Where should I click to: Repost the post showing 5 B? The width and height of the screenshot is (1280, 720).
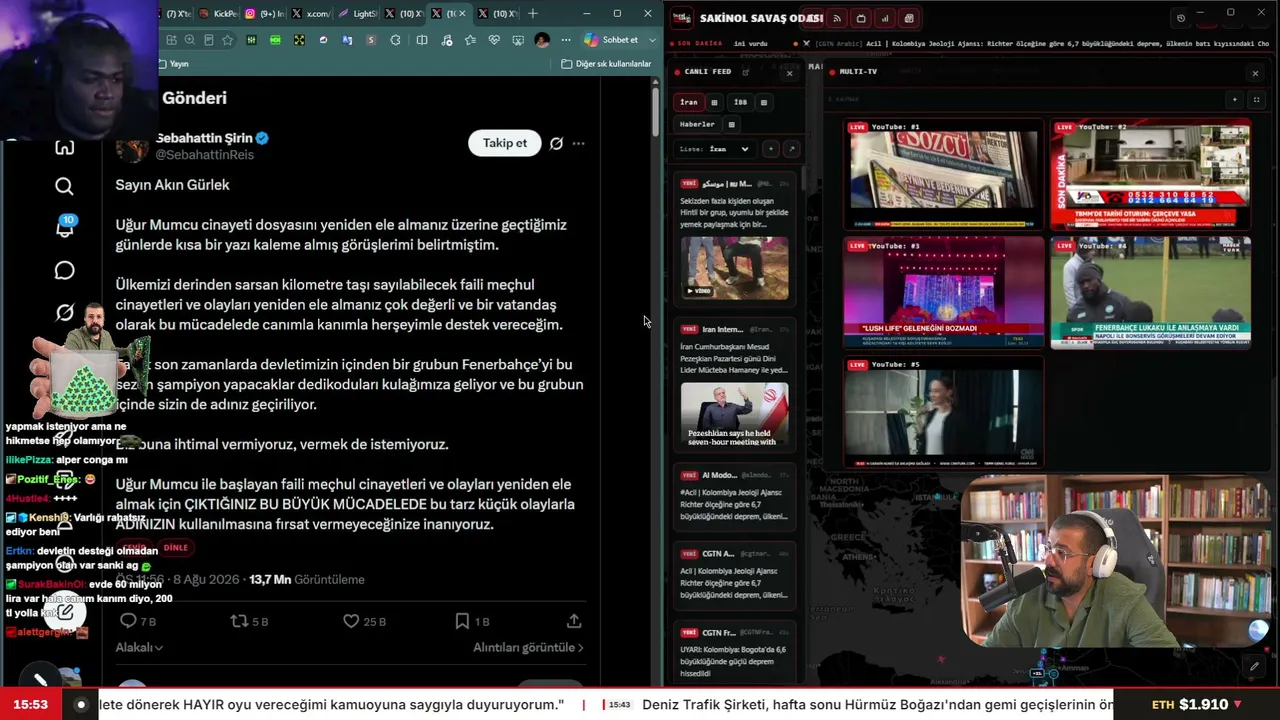[249, 621]
